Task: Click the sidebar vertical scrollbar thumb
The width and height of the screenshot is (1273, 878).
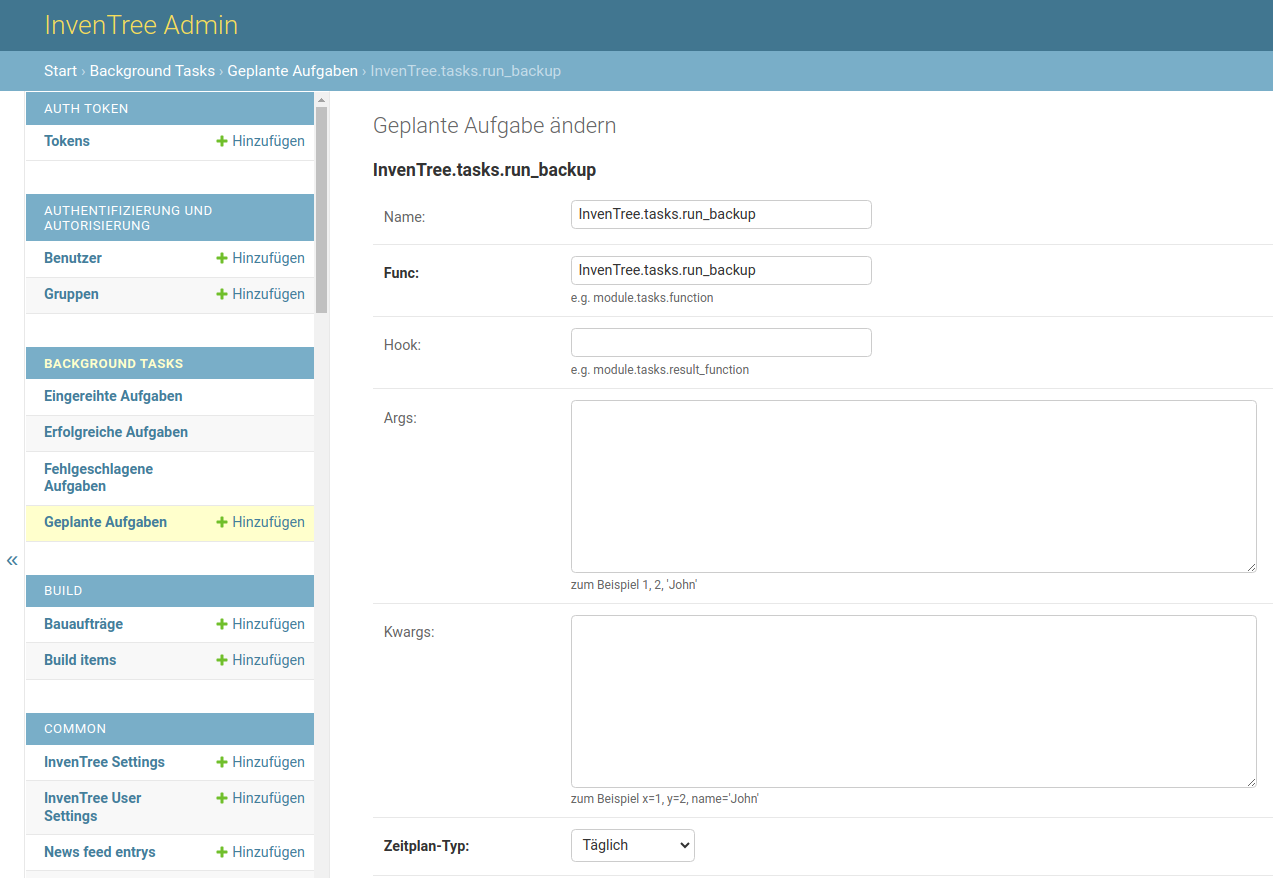Action: [x=322, y=210]
